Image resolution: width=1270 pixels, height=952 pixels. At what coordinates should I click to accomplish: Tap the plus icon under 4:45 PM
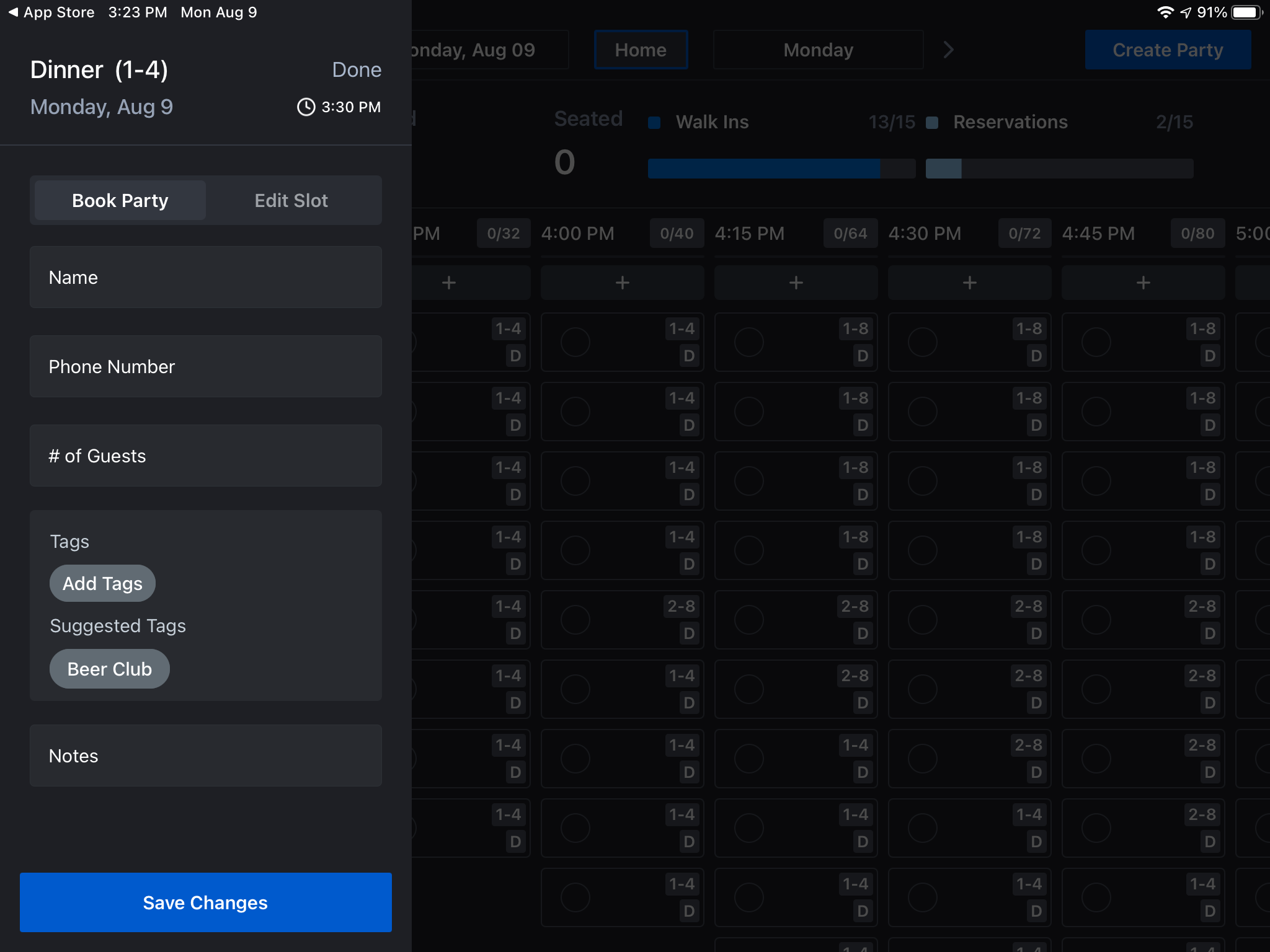tap(1143, 283)
